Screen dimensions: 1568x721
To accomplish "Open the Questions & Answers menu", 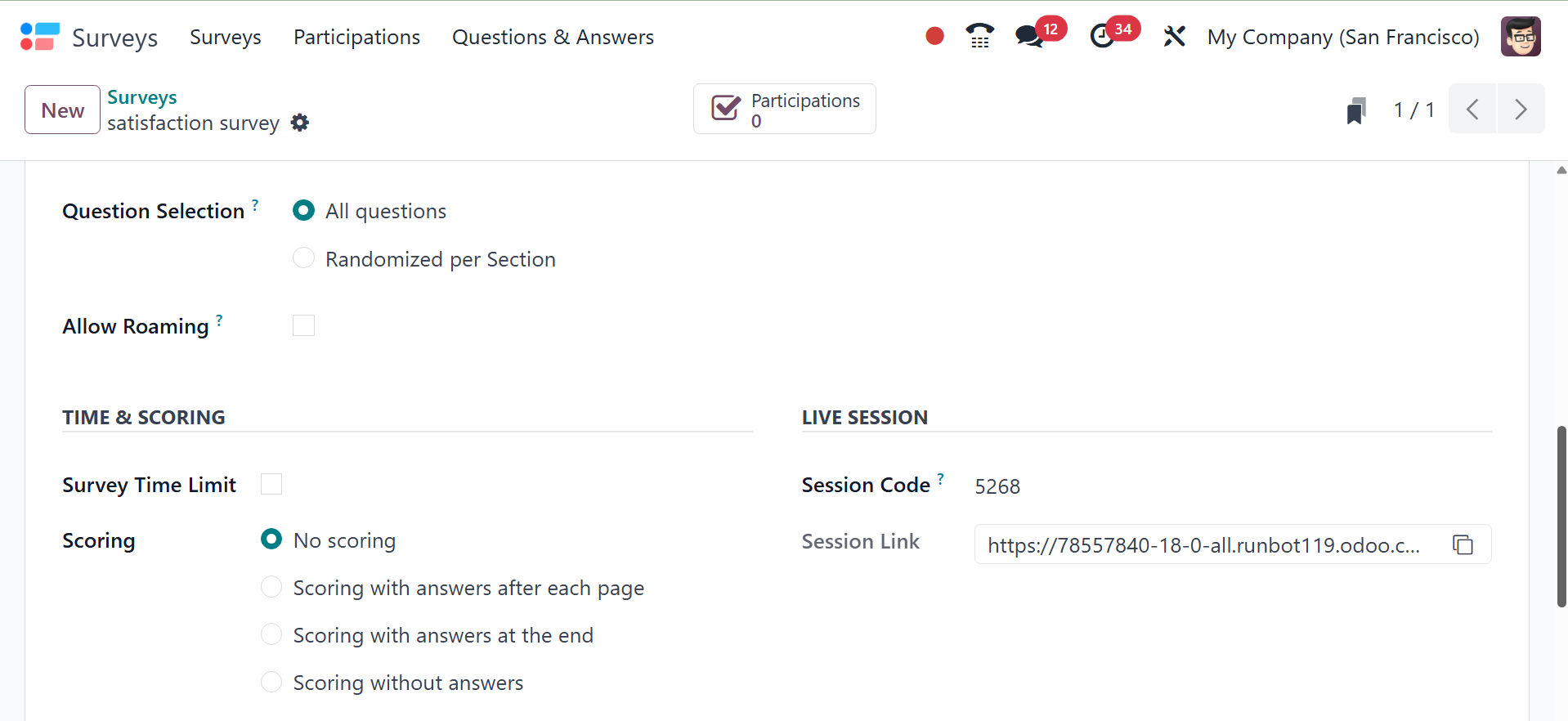I will point(553,37).
